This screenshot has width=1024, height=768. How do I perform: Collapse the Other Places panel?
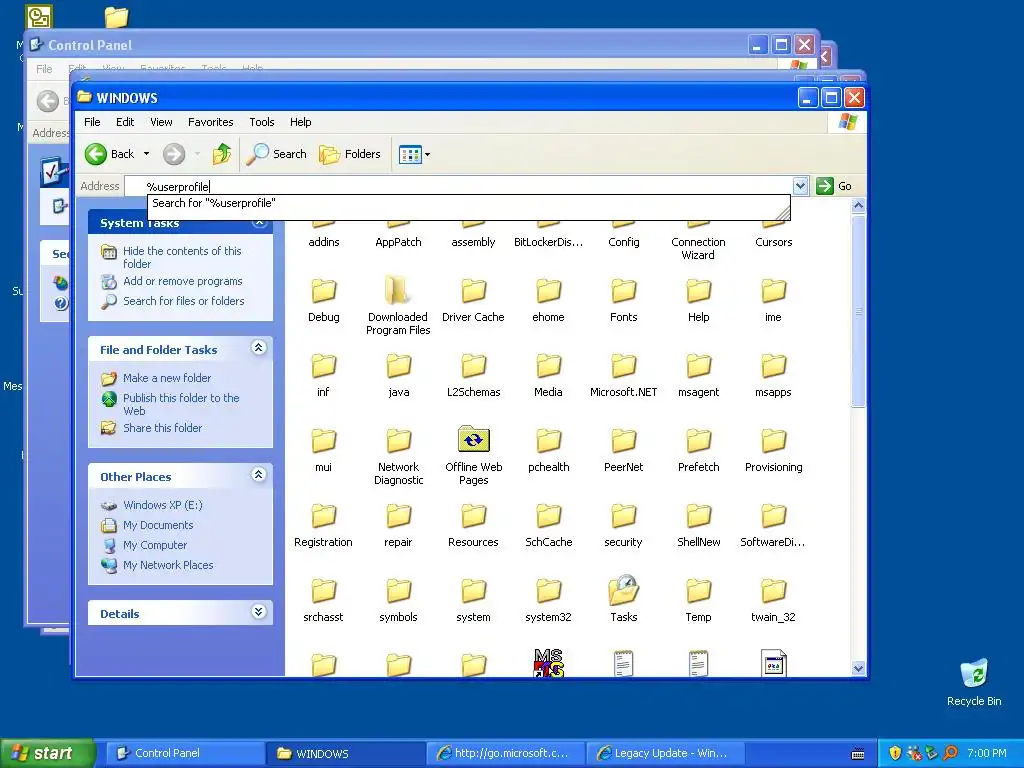259,475
